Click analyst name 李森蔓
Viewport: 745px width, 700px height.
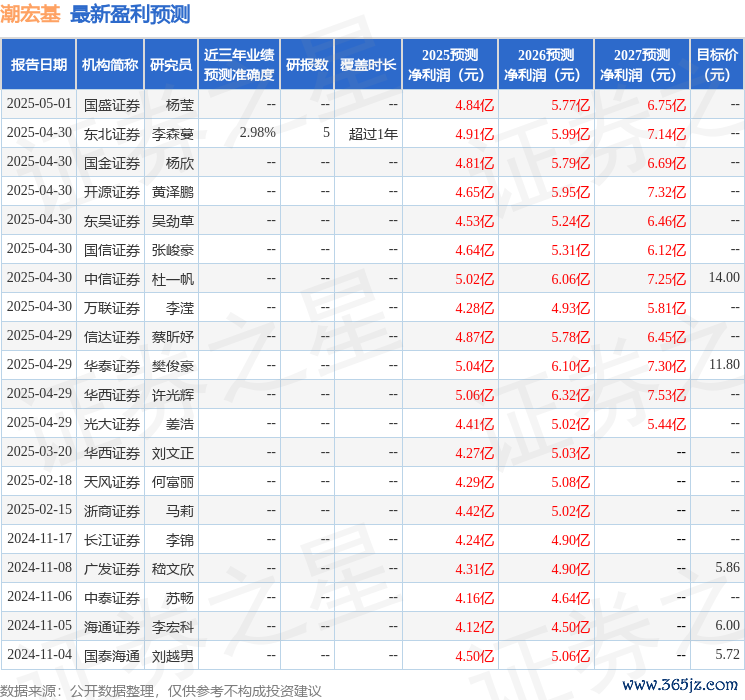click(x=172, y=133)
